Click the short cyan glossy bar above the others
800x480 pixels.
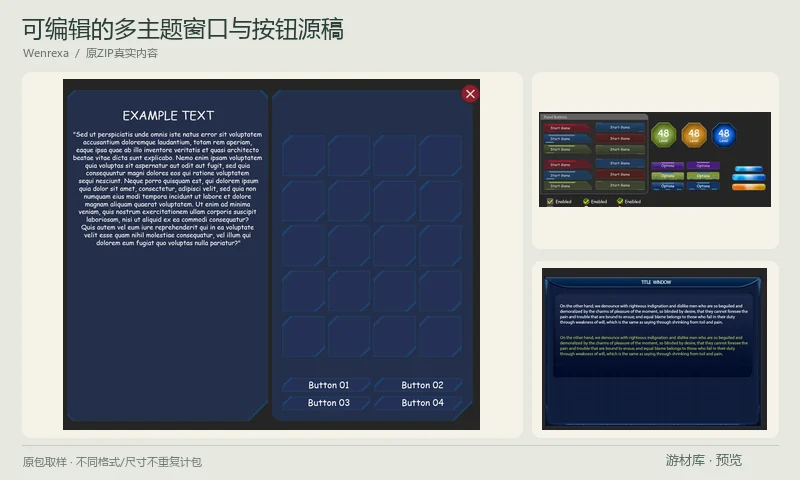pyautogui.click(x=748, y=169)
